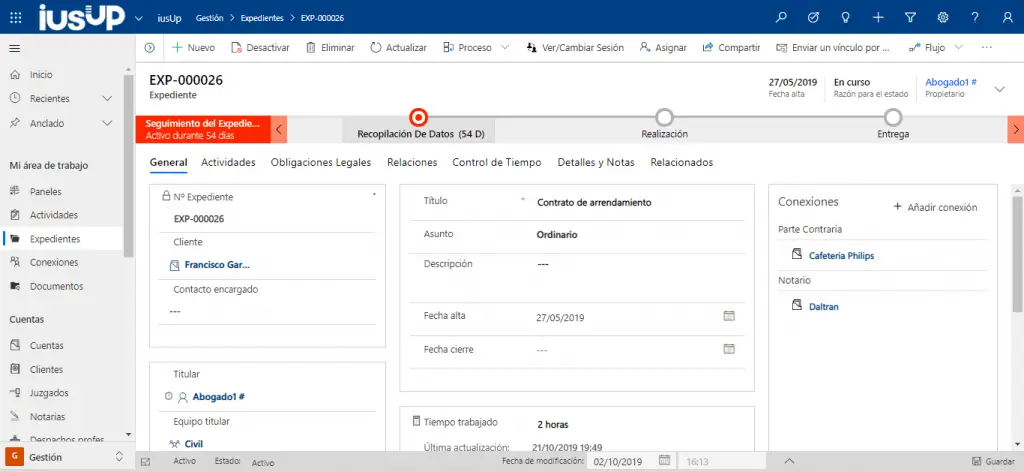Click Añadir conexión button
Viewport: 1024px width, 472px height.
pos(934,207)
